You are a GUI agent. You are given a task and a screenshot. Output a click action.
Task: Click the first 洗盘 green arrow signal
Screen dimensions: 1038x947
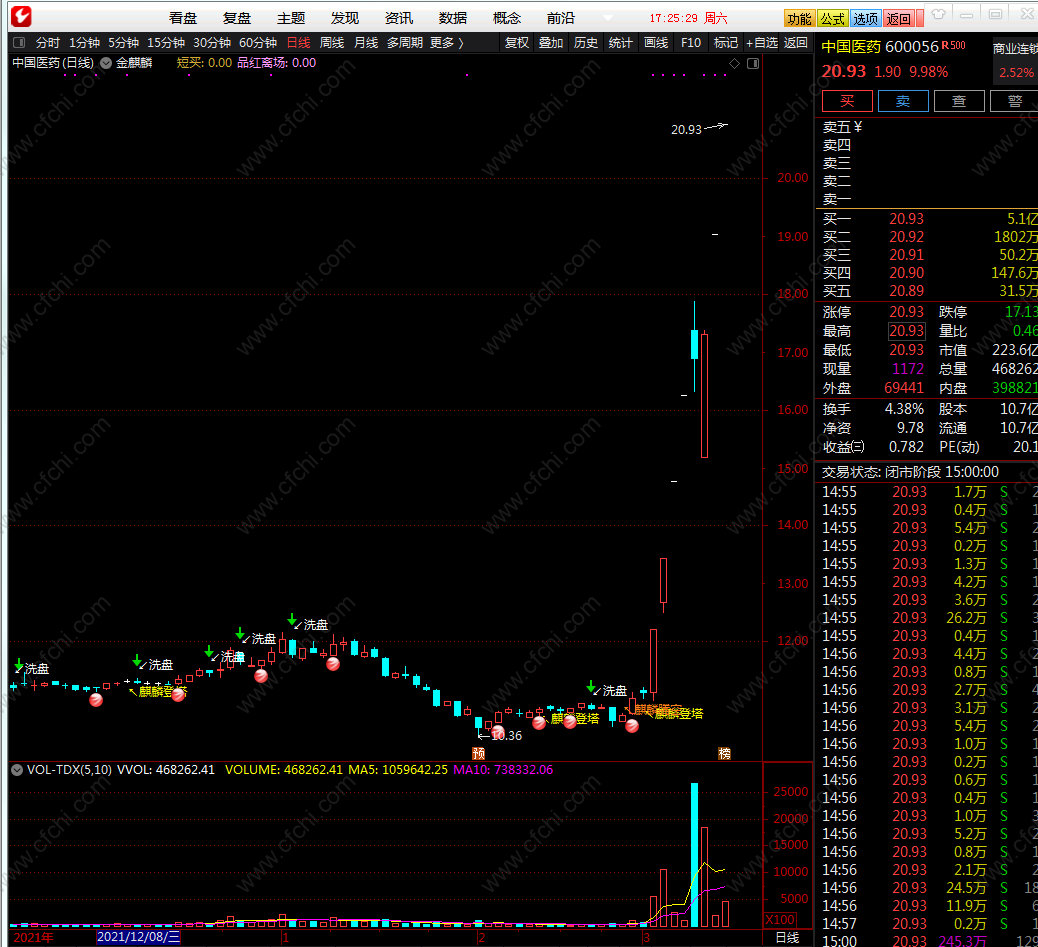19,664
